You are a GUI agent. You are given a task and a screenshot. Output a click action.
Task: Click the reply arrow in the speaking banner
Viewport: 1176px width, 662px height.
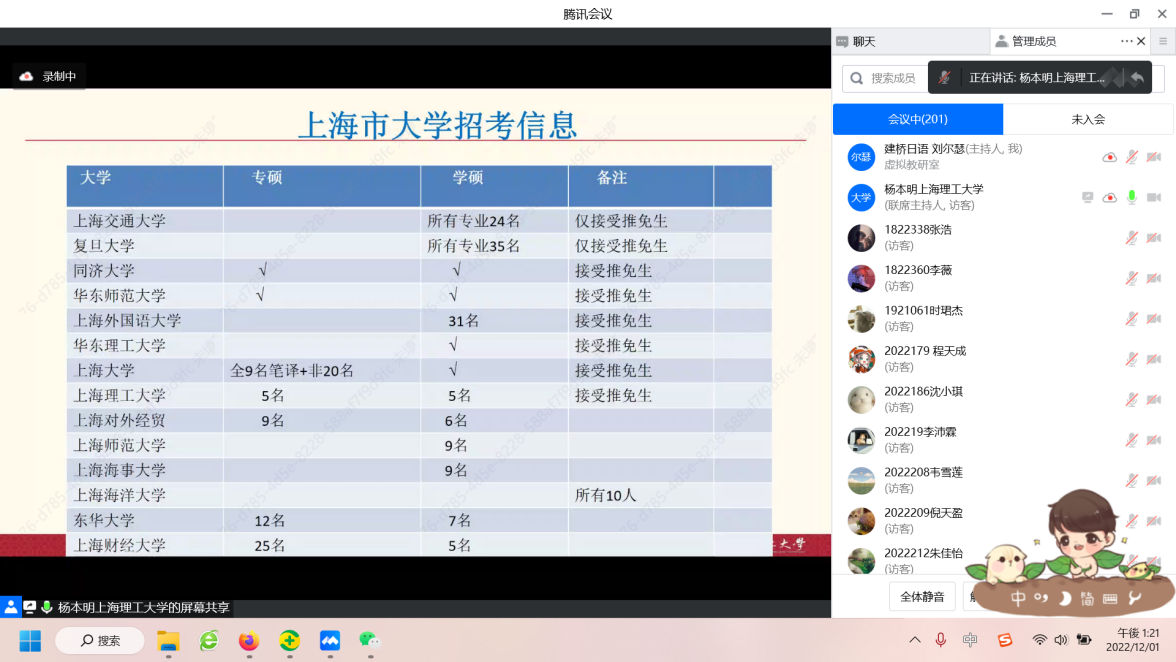tap(1137, 78)
